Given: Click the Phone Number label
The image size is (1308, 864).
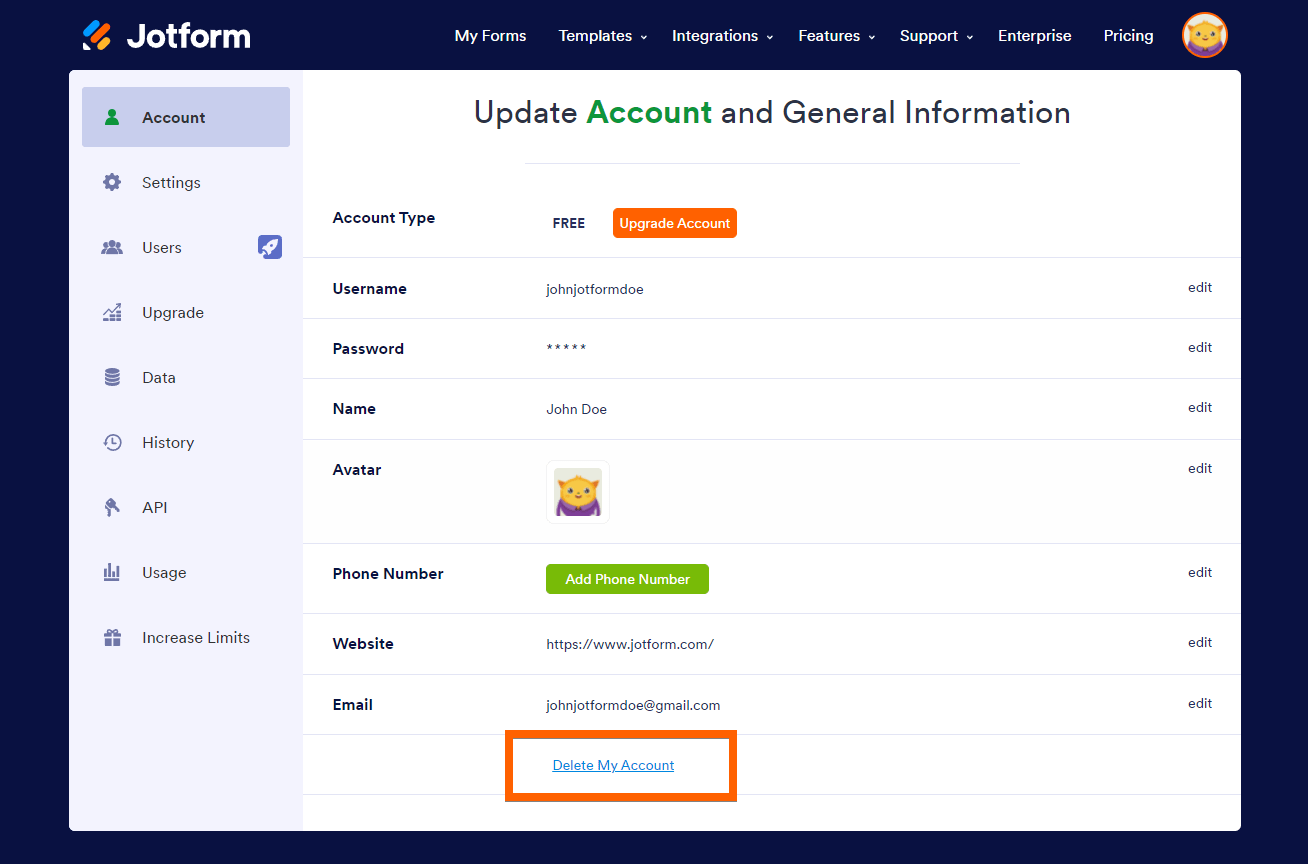Looking at the screenshot, I should tap(388, 574).
